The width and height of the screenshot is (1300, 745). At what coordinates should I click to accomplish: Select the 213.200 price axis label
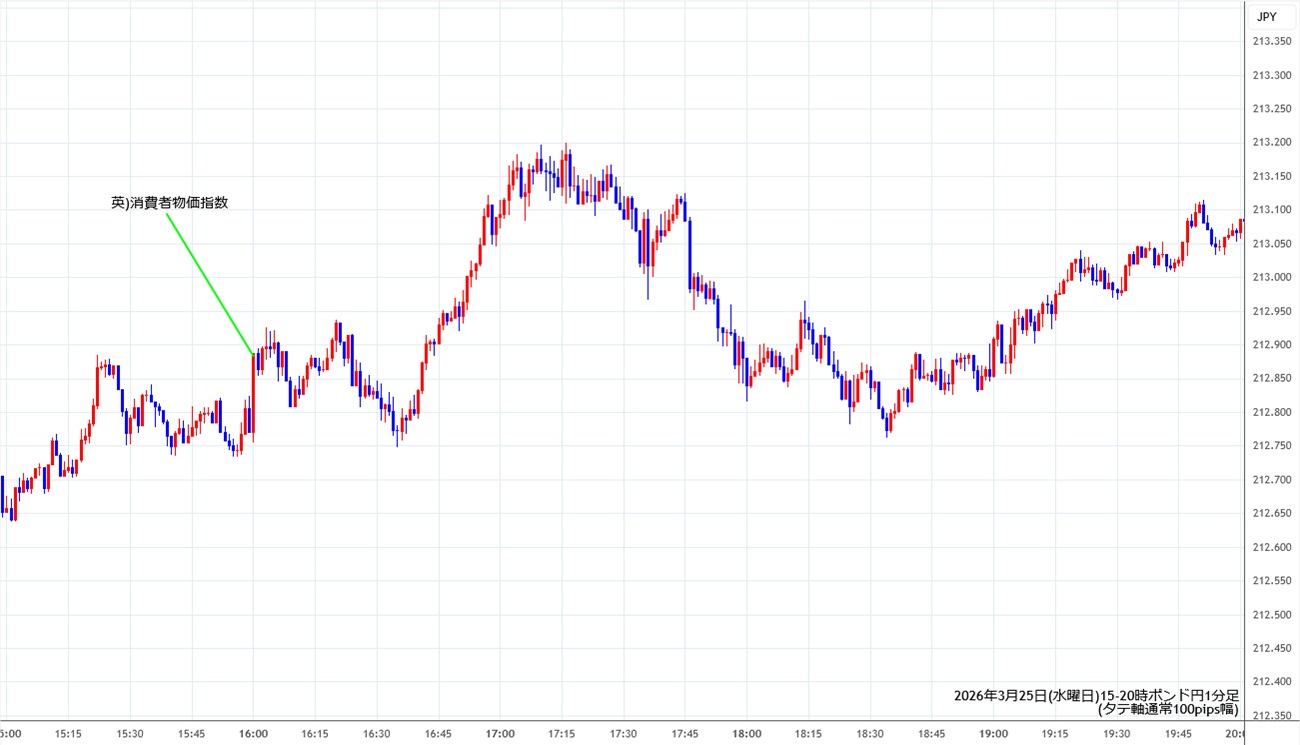pos(1270,142)
